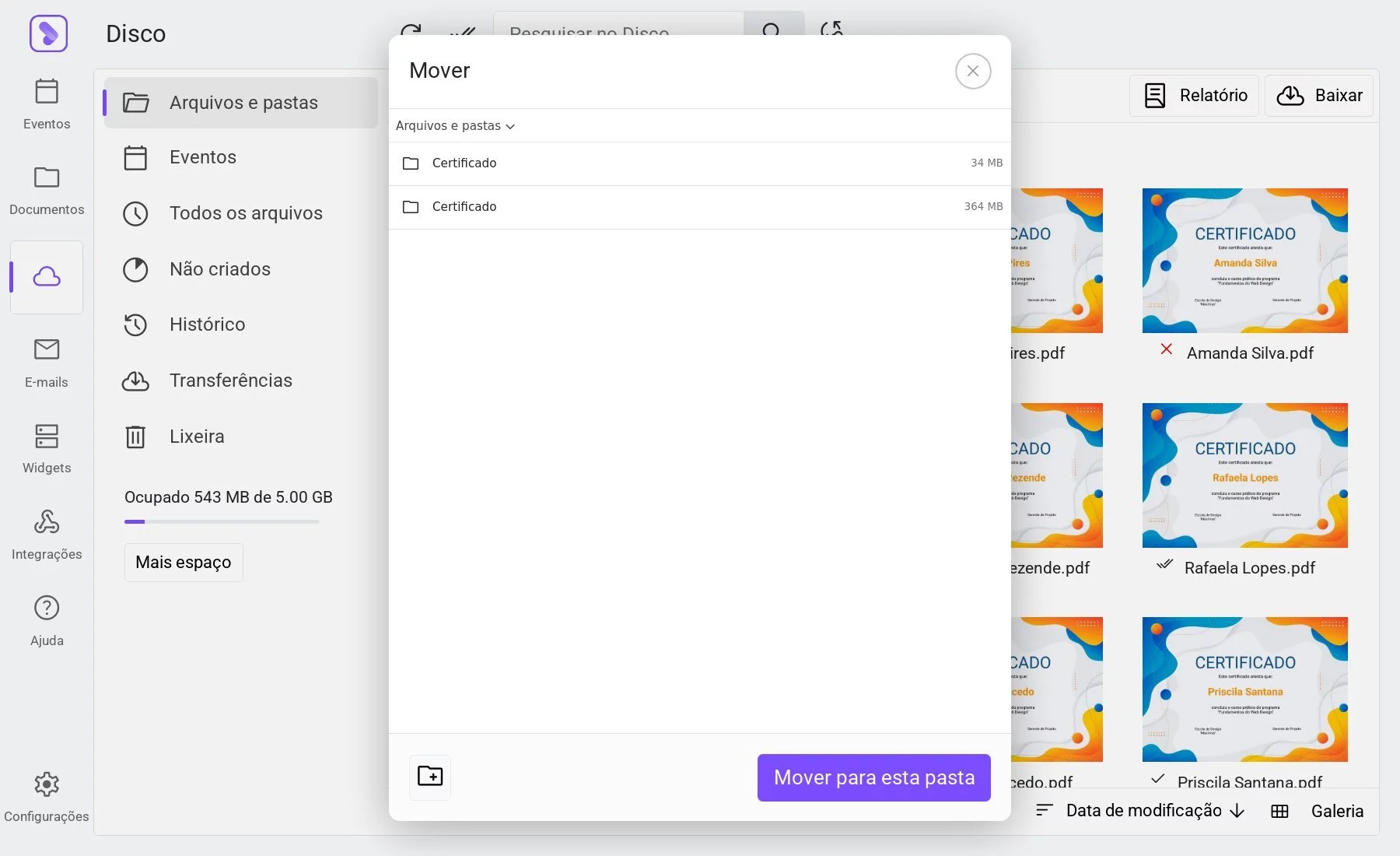Select Todos os arquivos
The height and width of the screenshot is (856, 1400).
point(241,213)
